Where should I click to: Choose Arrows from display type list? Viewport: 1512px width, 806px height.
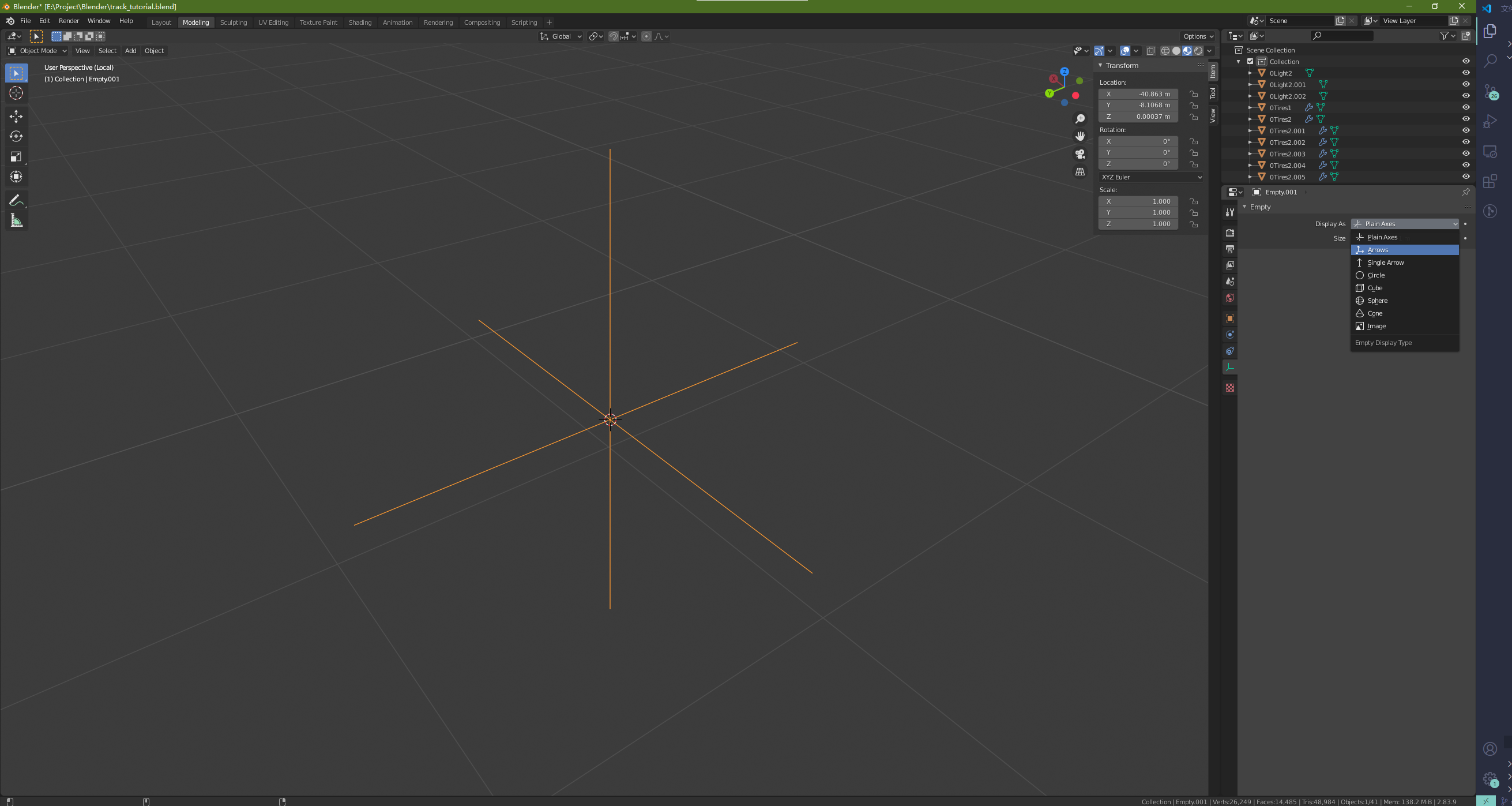click(1404, 250)
